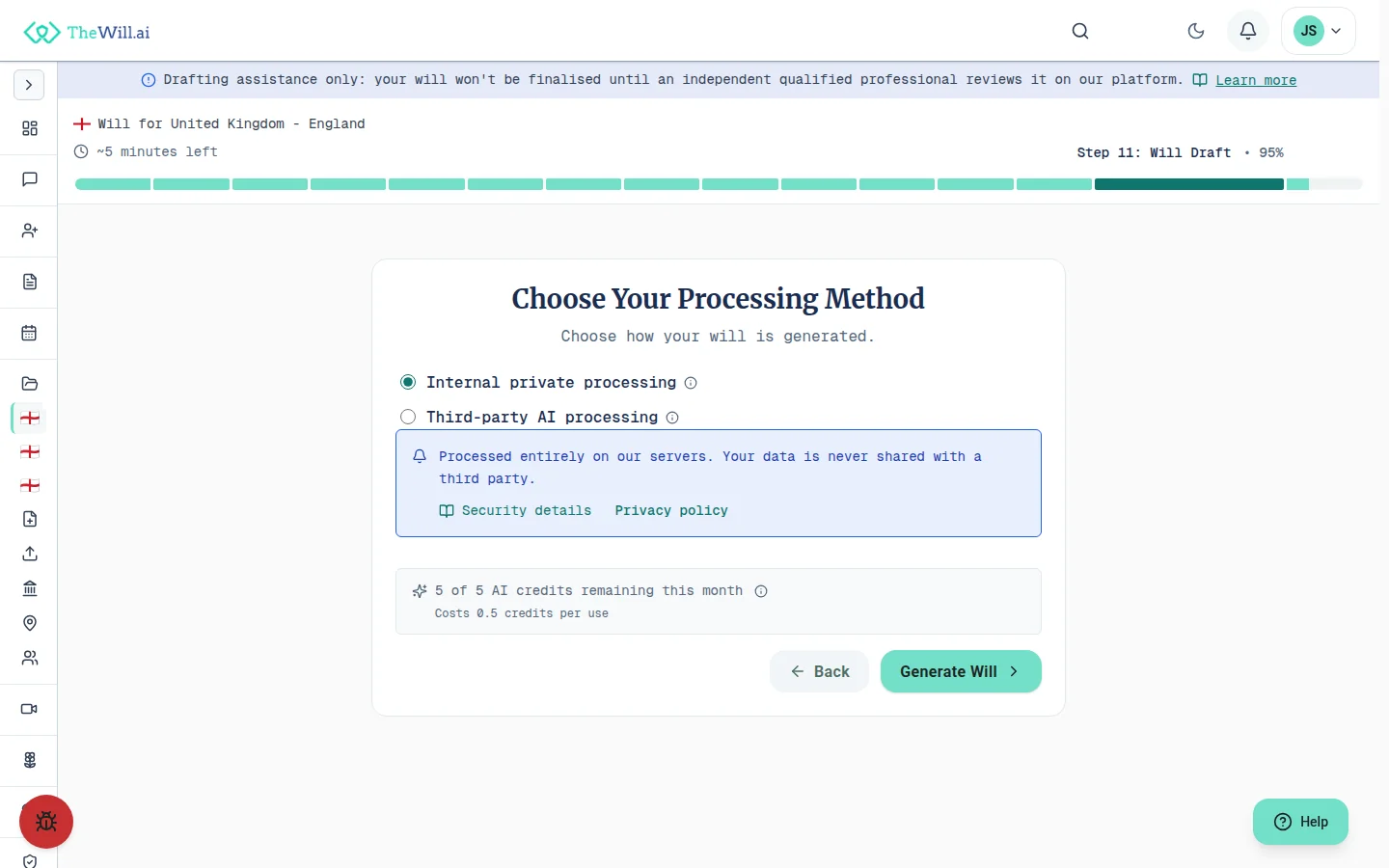Click the "Step 11: Will Draft" label
Viewport: 1389px width, 868px height.
tap(1154, 152)
